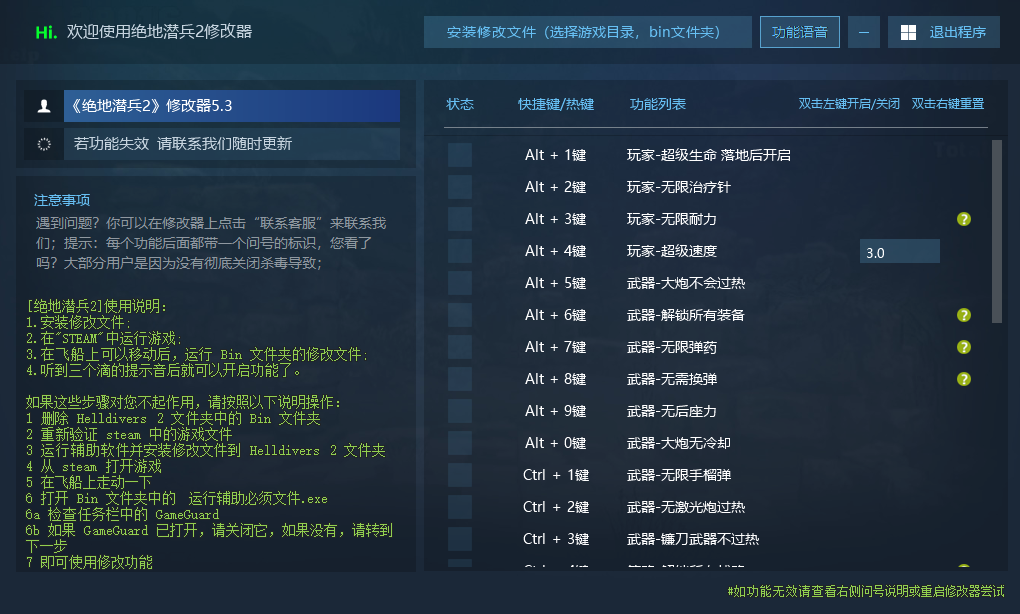Click the 武器-镰刀武器不过热 function name
The image size is (1020, 614).
pyautogui.click(x=693, y=539)
